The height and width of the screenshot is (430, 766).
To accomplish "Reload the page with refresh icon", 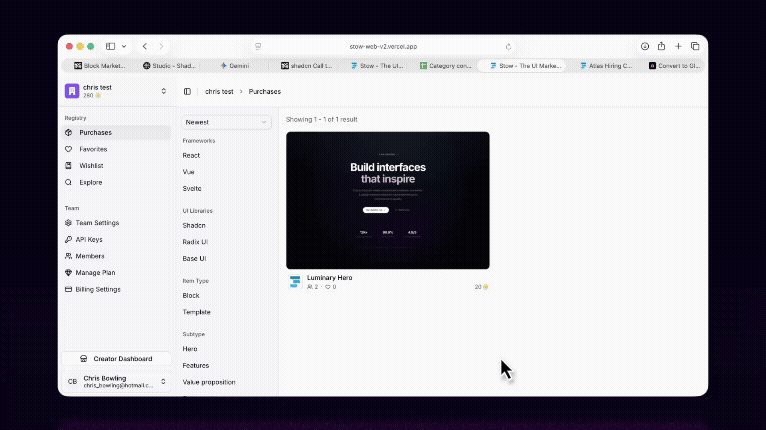I will coord(509,46).
